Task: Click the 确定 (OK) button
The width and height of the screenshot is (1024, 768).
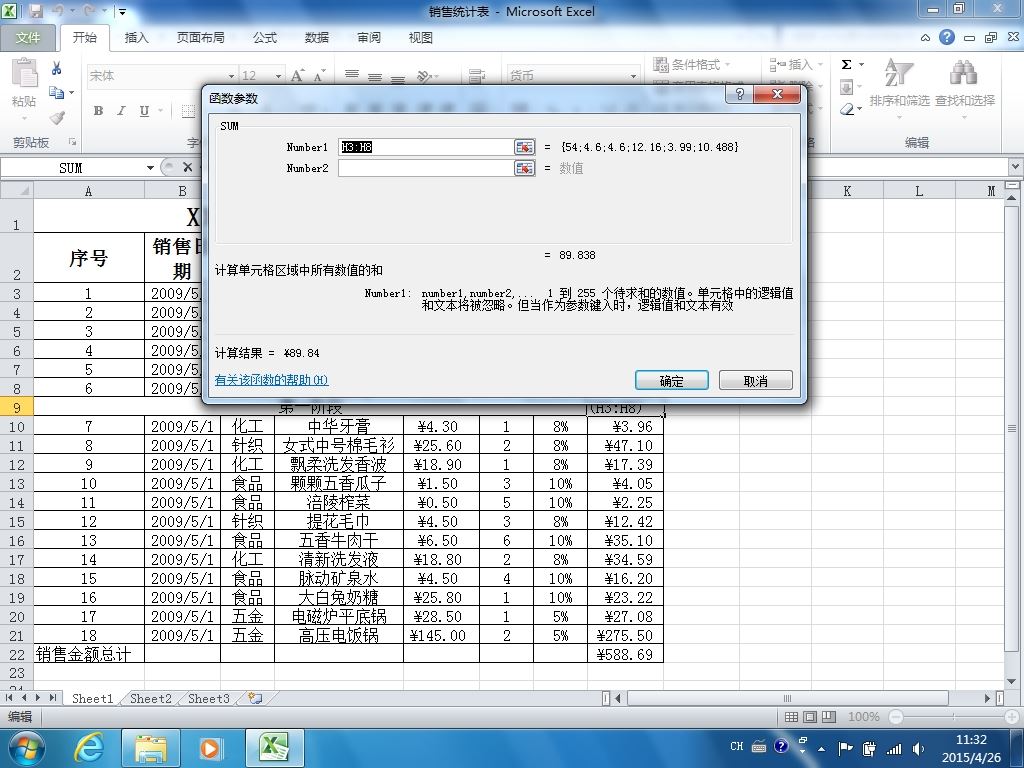Action: coord(671,381)
